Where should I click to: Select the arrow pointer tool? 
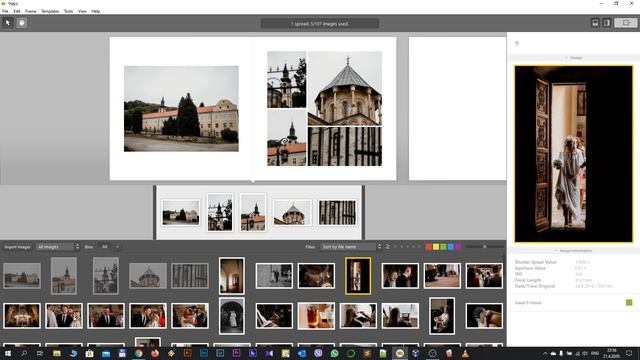pos(7,23)
